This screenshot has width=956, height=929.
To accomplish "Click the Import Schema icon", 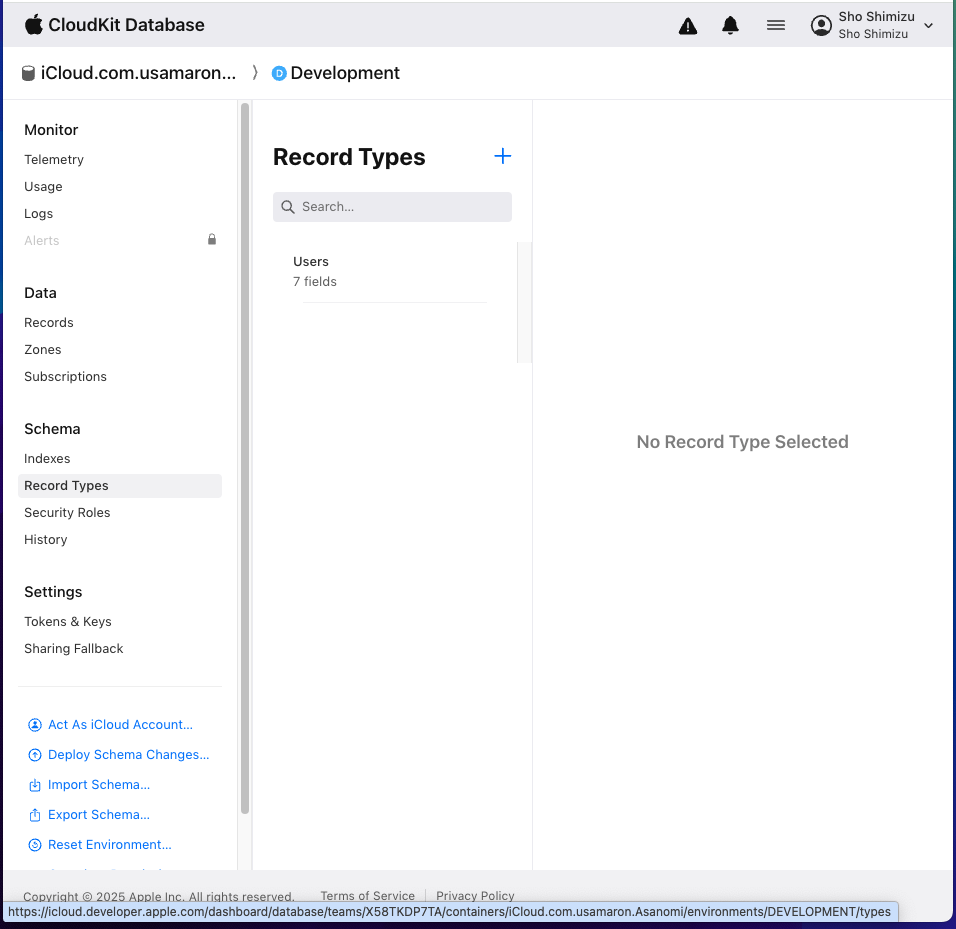I will (35, 785).
